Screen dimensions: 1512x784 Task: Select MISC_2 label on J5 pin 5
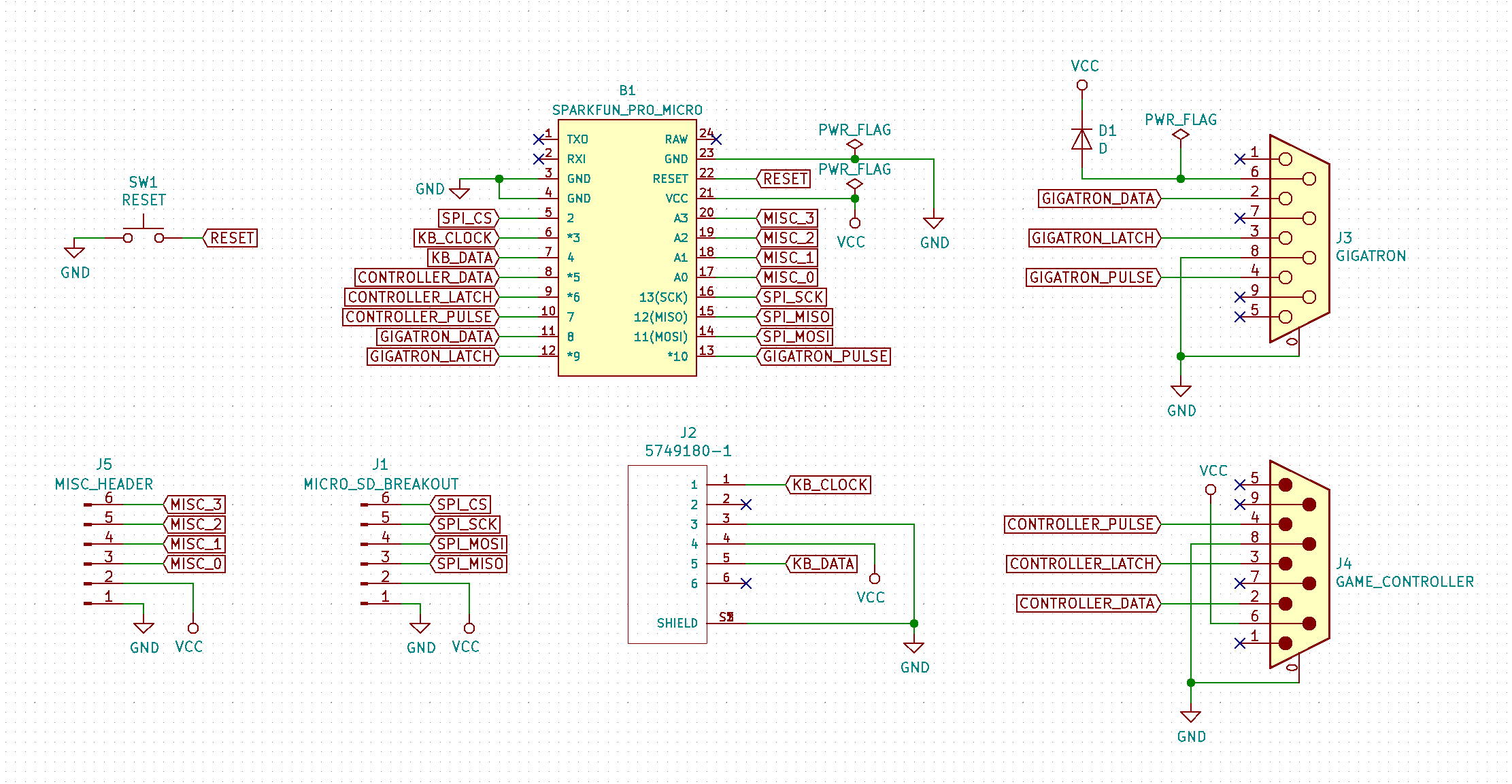(x=195, y=524)
